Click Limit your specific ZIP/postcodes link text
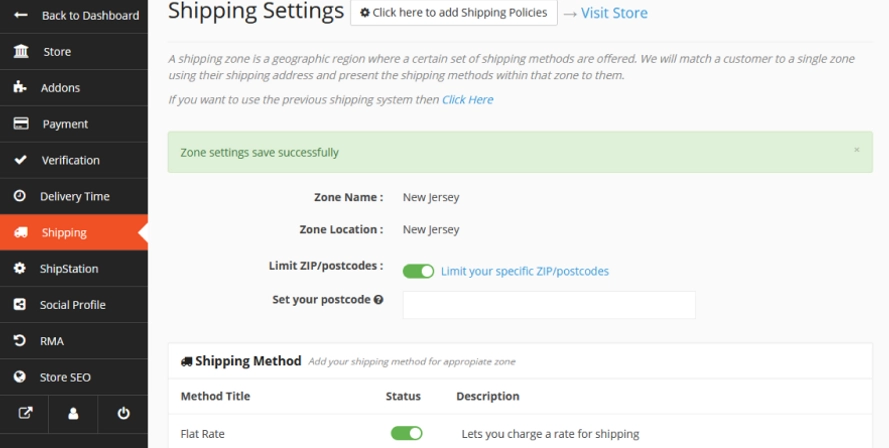This screenshot has height=448, width=889. (x=524, y=271)
